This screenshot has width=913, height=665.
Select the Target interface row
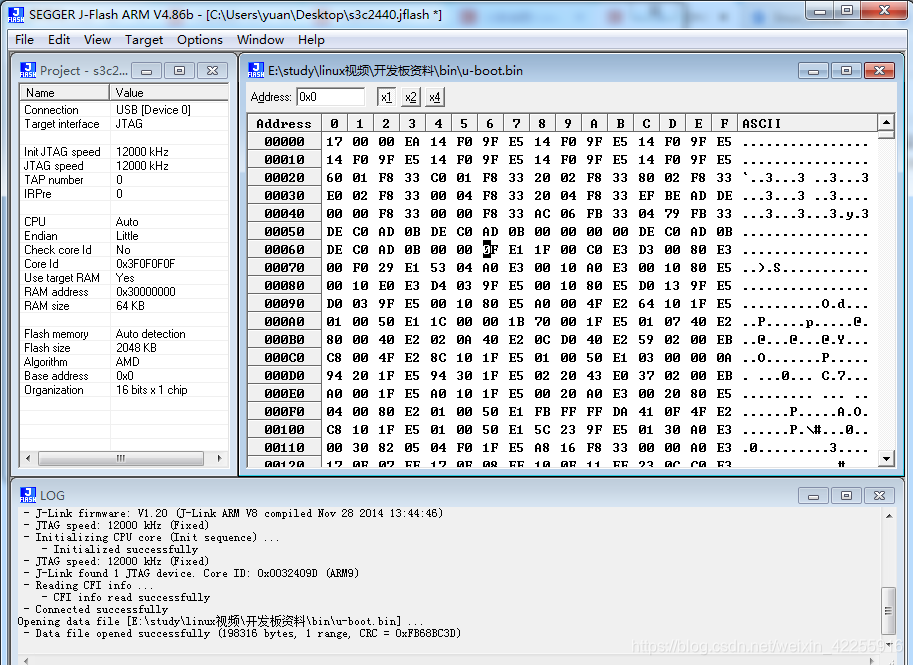pyautogui.click(x=124, y=124)
